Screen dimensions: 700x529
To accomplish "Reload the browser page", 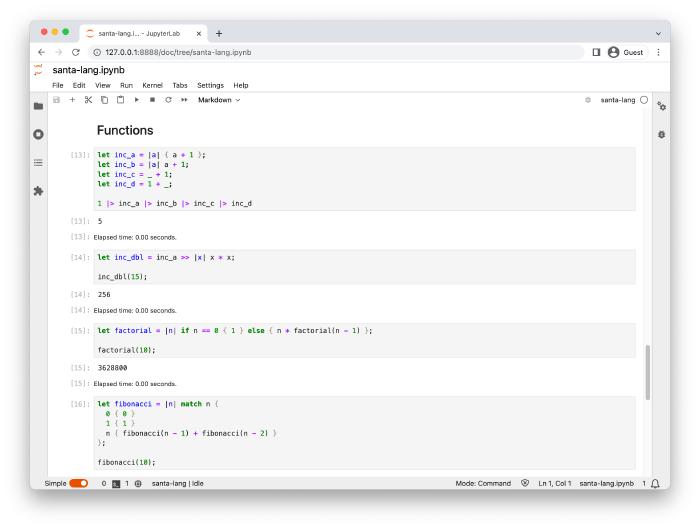I will 76,52.
